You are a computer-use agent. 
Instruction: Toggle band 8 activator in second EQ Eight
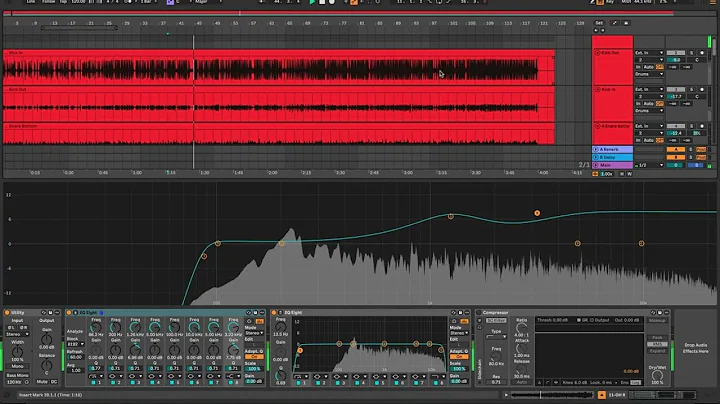(x=436, y=382)
